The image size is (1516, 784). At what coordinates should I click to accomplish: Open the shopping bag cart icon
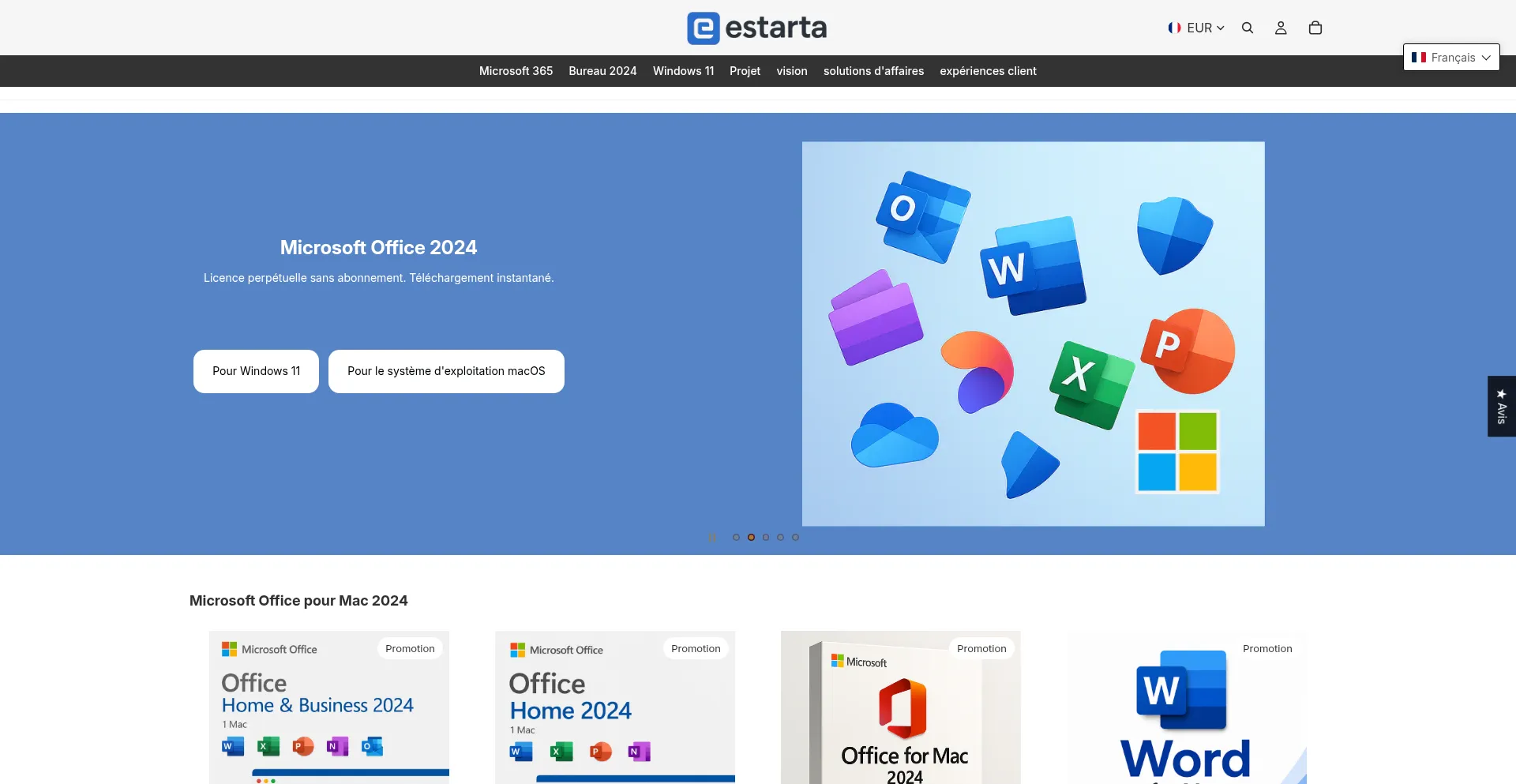point(1315,28)
